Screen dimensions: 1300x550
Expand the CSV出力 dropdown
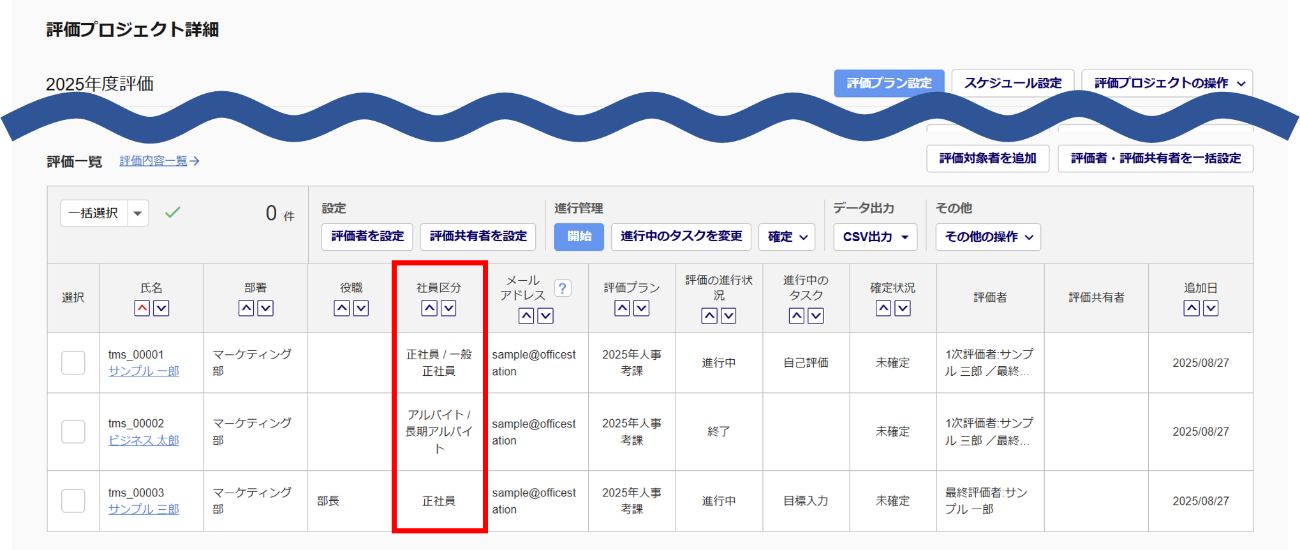click(x=875, y=237)
